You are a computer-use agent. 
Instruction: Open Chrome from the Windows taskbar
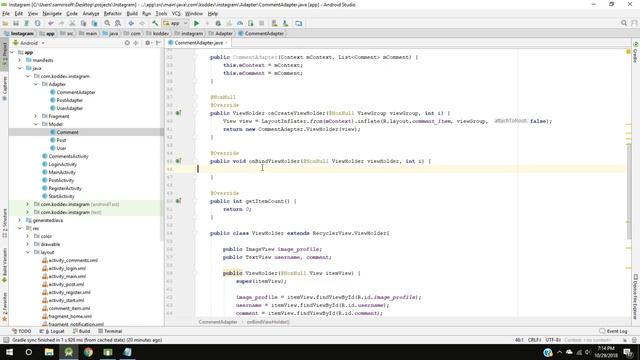point(88,352)
